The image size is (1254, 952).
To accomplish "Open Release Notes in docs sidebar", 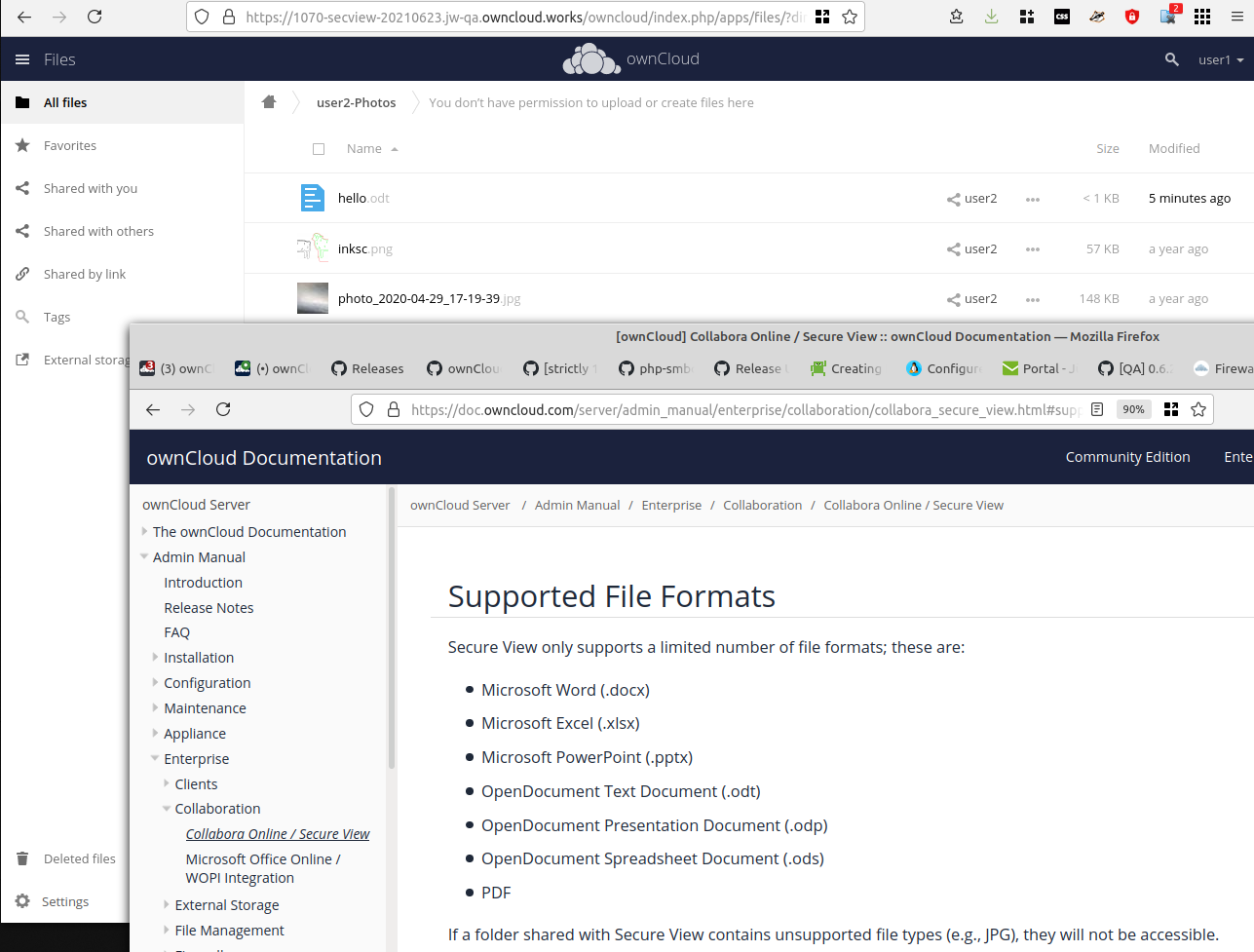I will click(209, 607).
